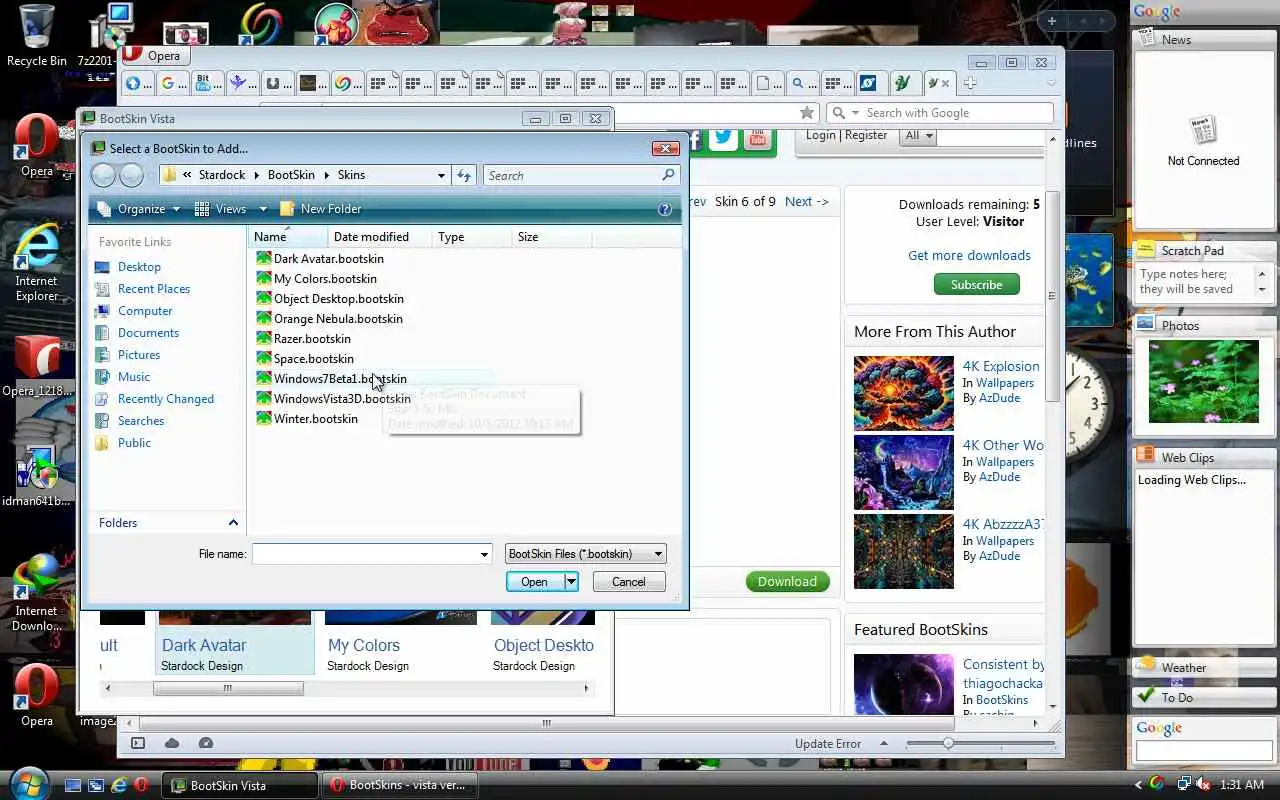Open the BootSkin Files type dropdown
This screenshot has width=1280, height=800.
coord(586,554)
